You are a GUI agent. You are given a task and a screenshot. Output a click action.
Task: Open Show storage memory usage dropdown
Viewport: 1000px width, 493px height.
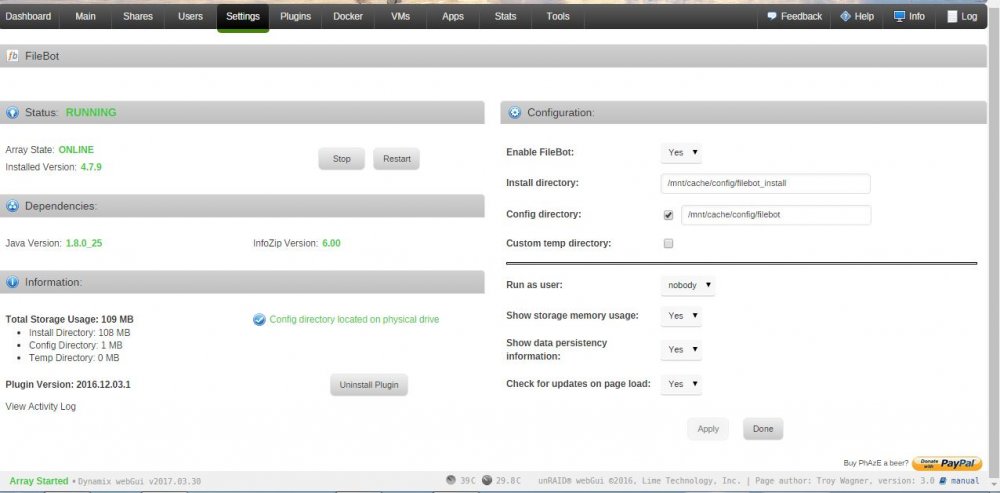[681, 316]
